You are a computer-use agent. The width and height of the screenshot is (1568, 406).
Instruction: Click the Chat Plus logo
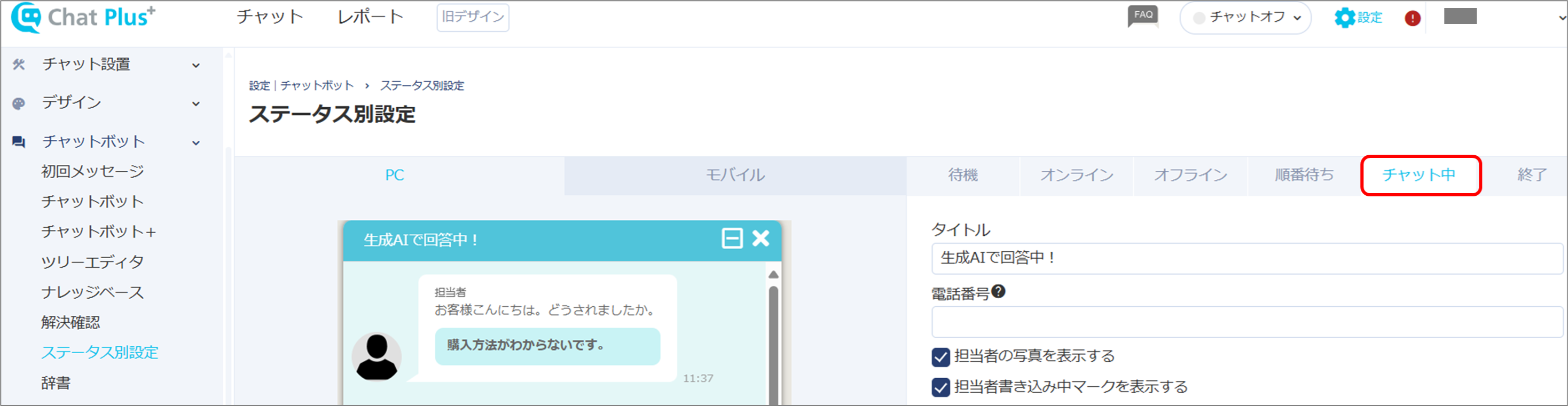click(x=83, y=17)
